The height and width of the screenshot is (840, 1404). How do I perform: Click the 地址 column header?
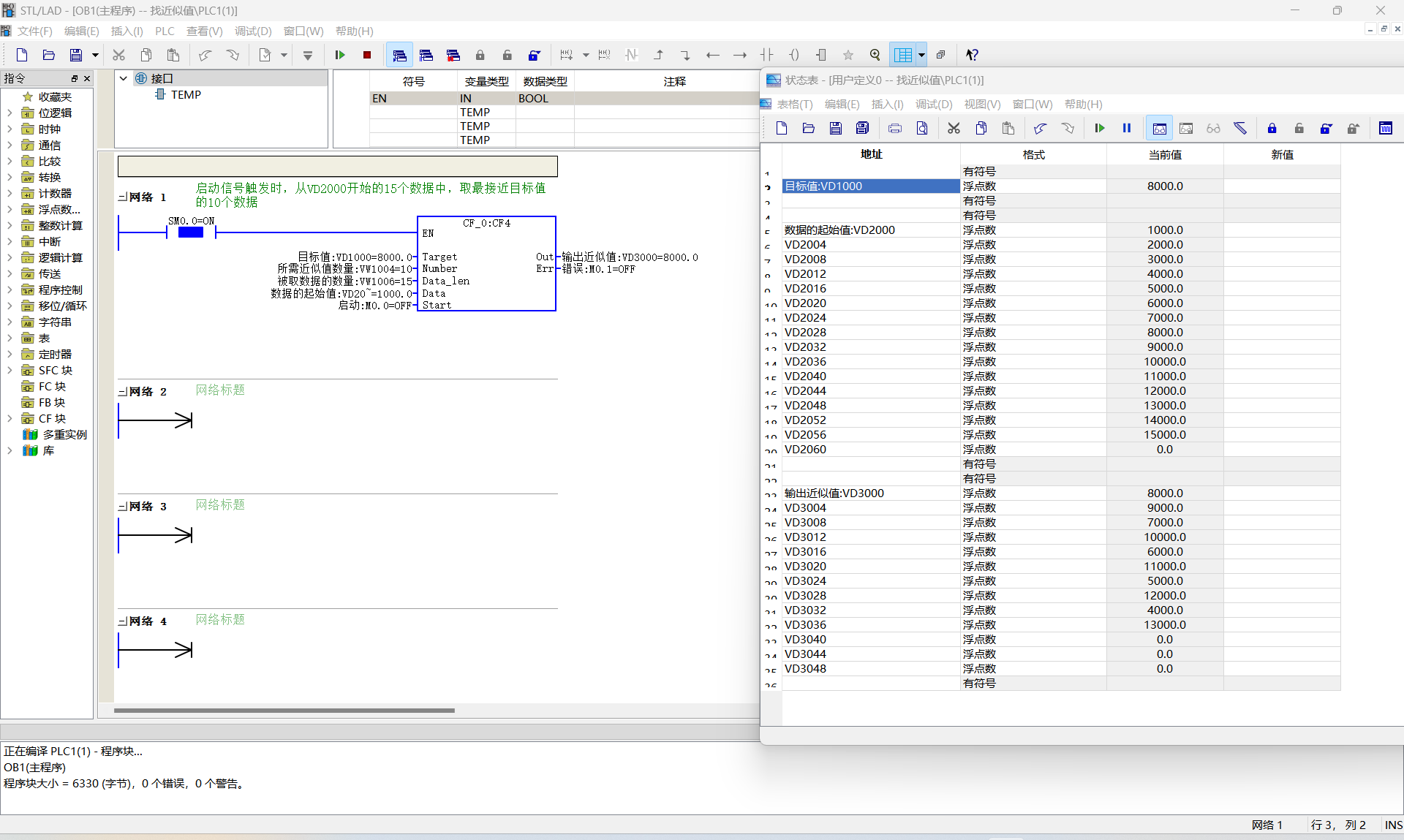tap(871, 154)
